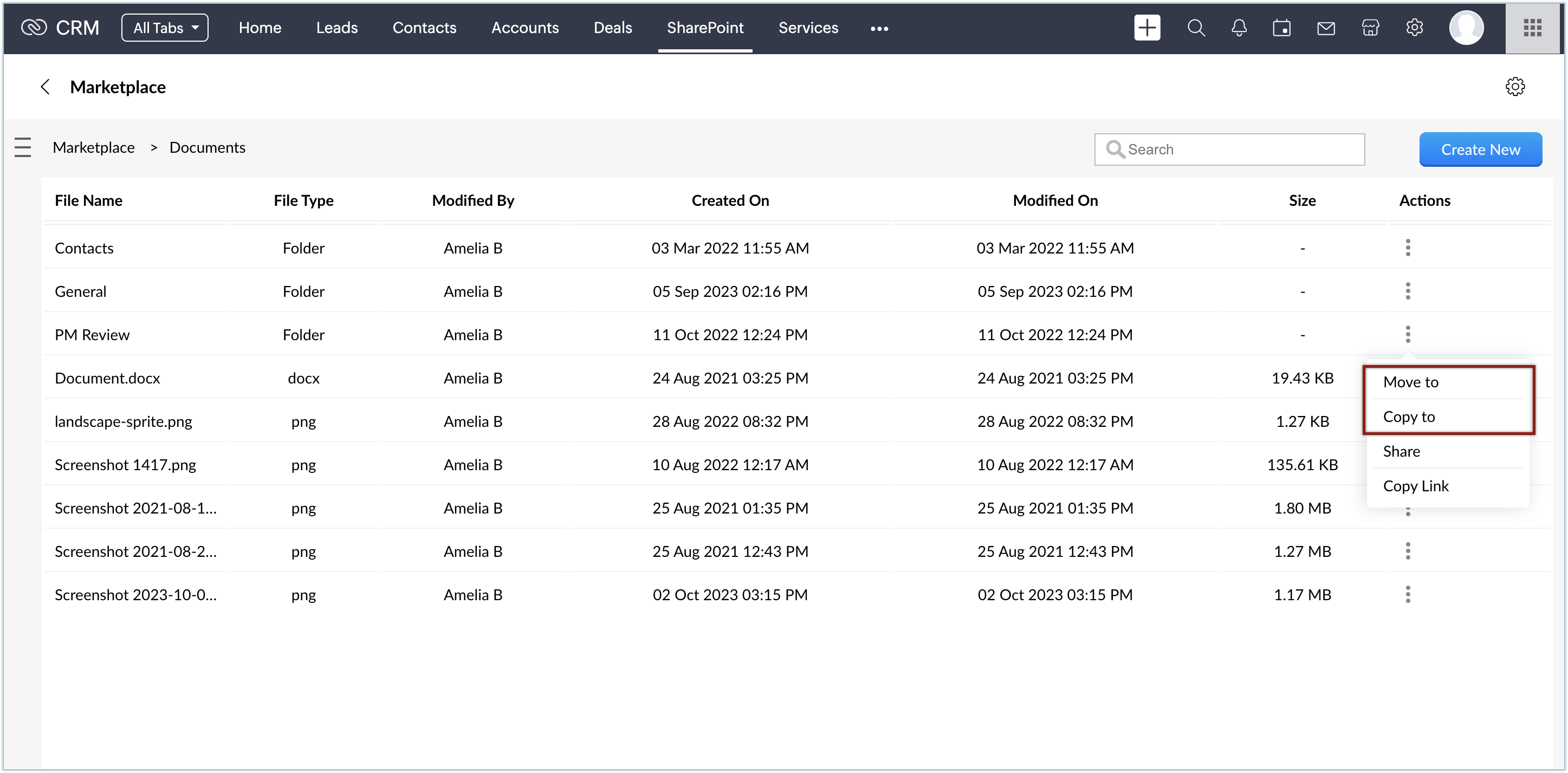1568x773 pixels.
Task: Expand the All Tabs dropdown
Action: (x=165, y=28)
